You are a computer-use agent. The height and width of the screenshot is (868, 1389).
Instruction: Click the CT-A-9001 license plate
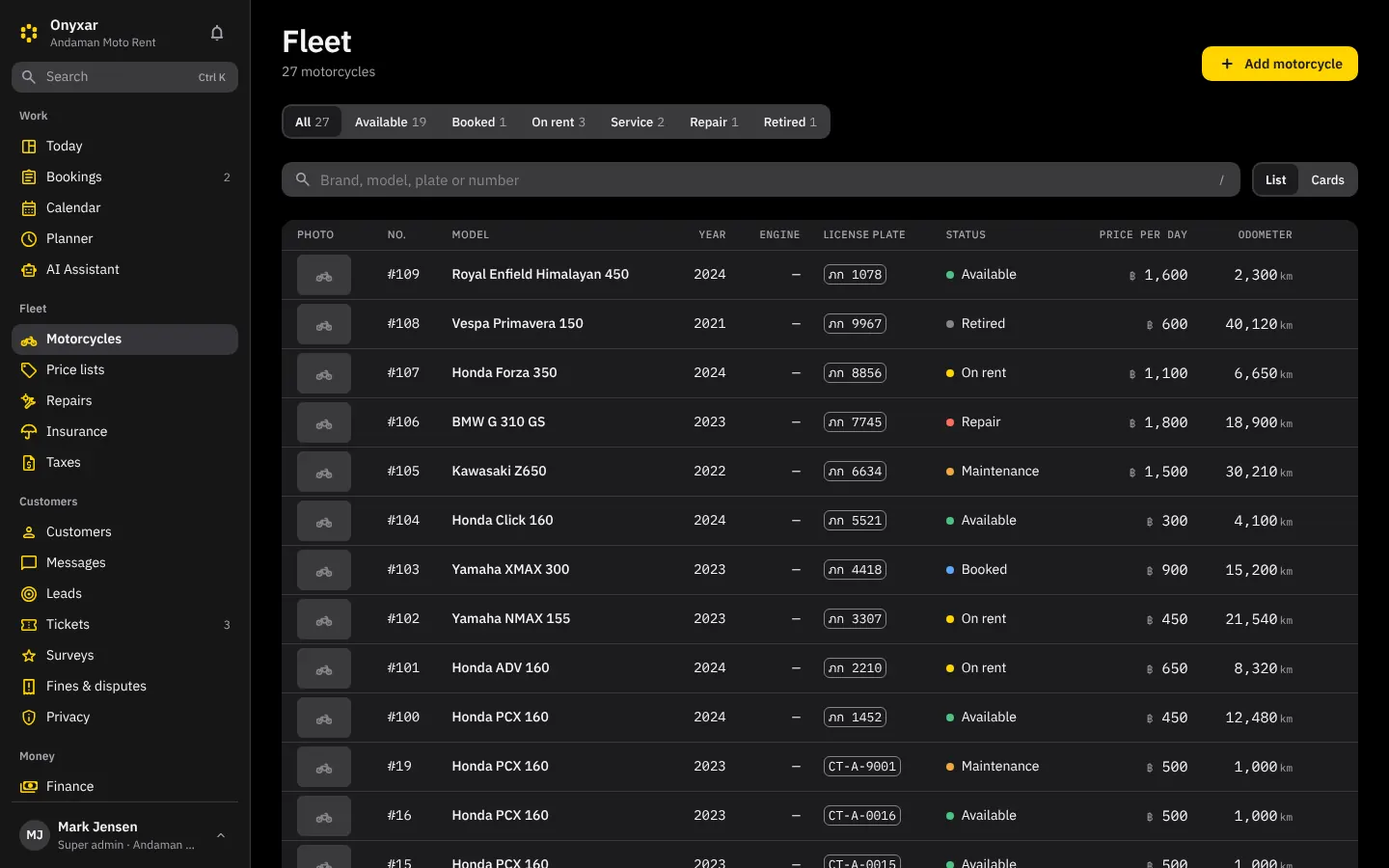coord(862,767)
